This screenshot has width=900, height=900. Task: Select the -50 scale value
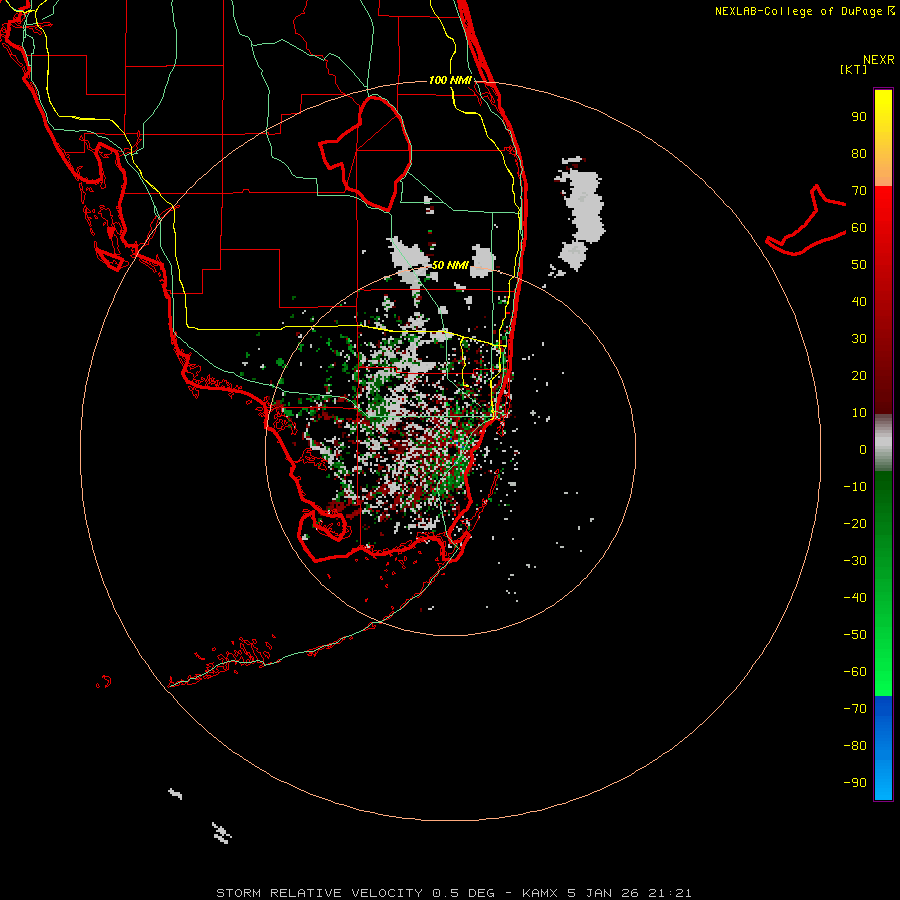(855, 635)
